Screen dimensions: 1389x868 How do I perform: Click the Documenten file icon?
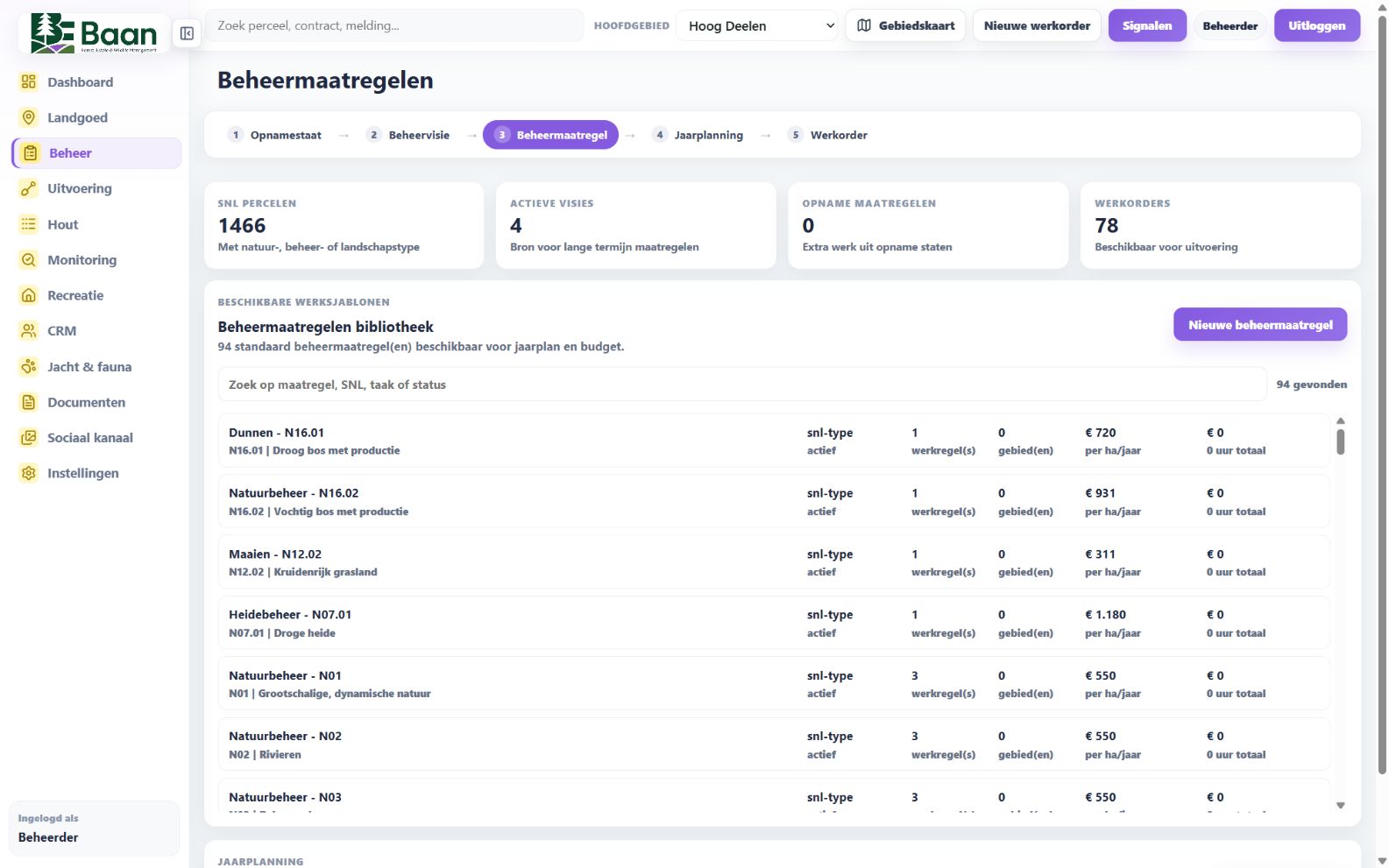[x=29, y=402]
